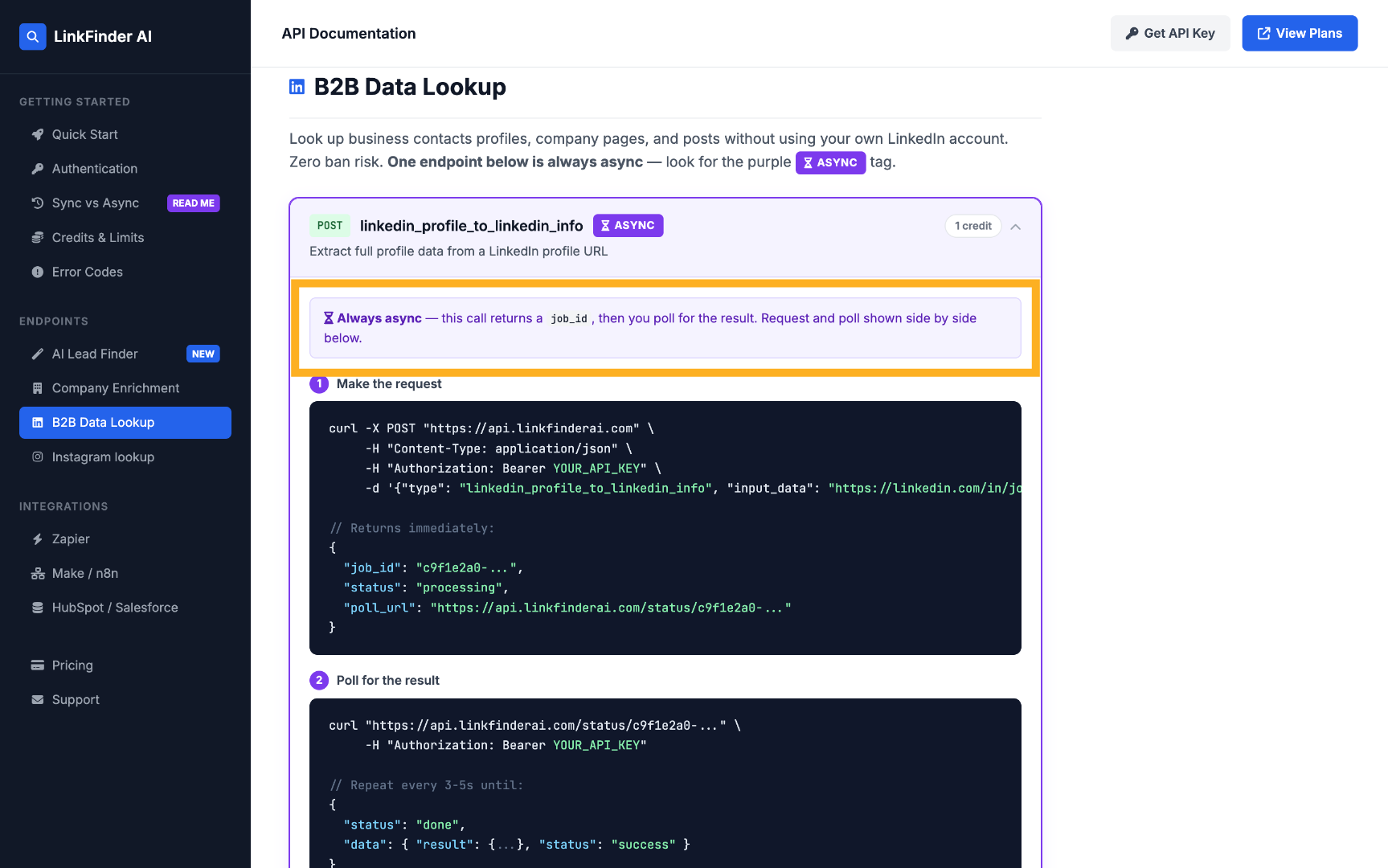
Task: Open Credits & Limits page
Action: (x=125, y=238)
